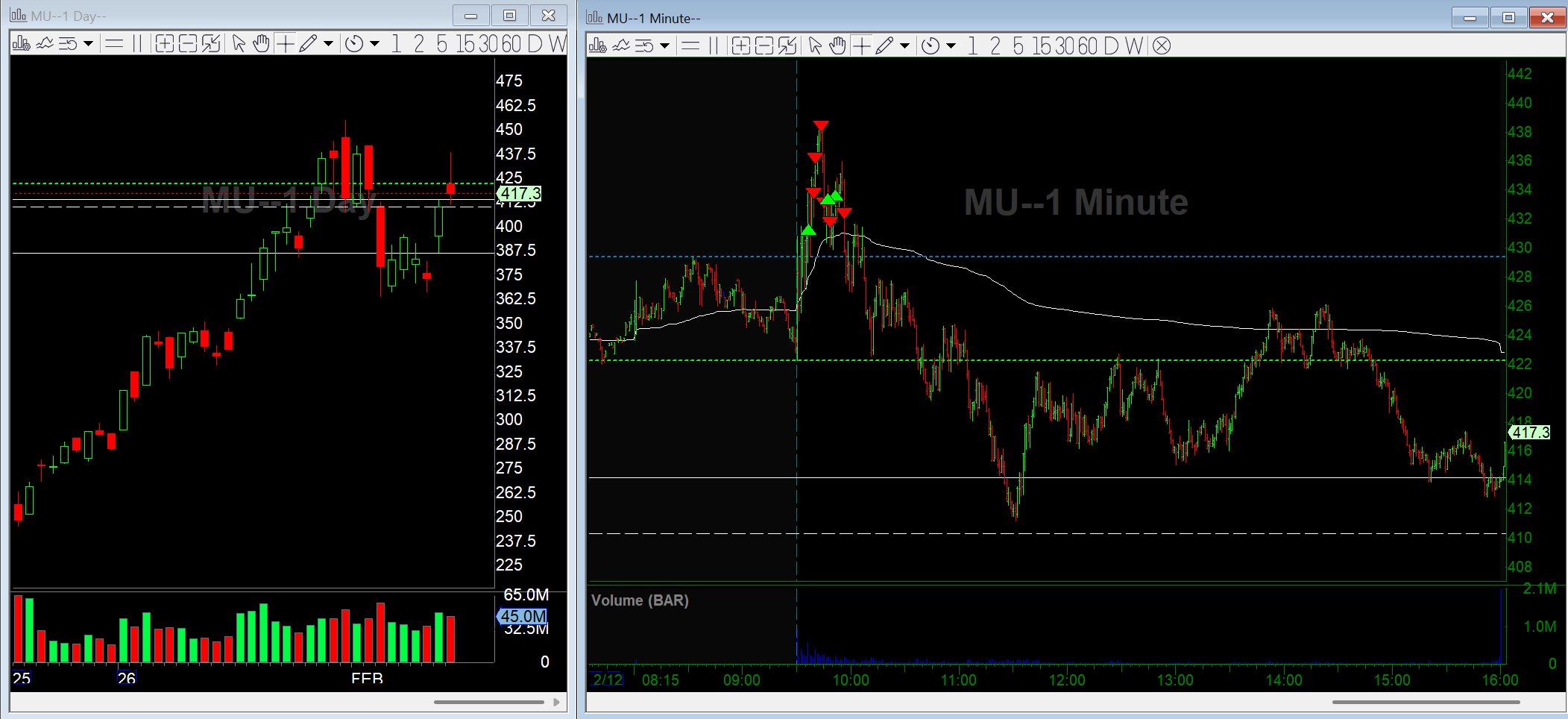Zoom out on the MU Day chart
Viewport: 1568px width, 719px height.
coord(188,44)
